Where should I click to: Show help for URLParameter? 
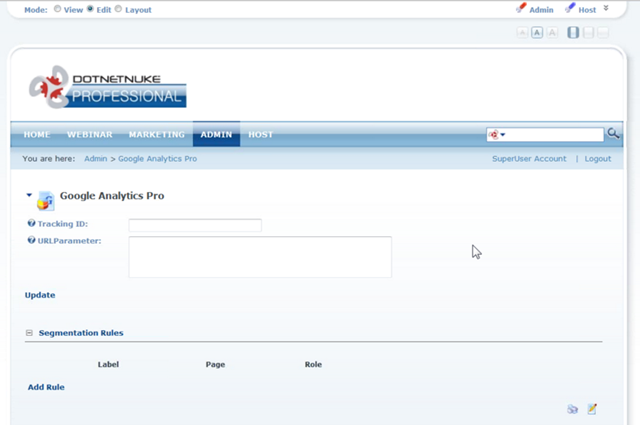point(31,240)
